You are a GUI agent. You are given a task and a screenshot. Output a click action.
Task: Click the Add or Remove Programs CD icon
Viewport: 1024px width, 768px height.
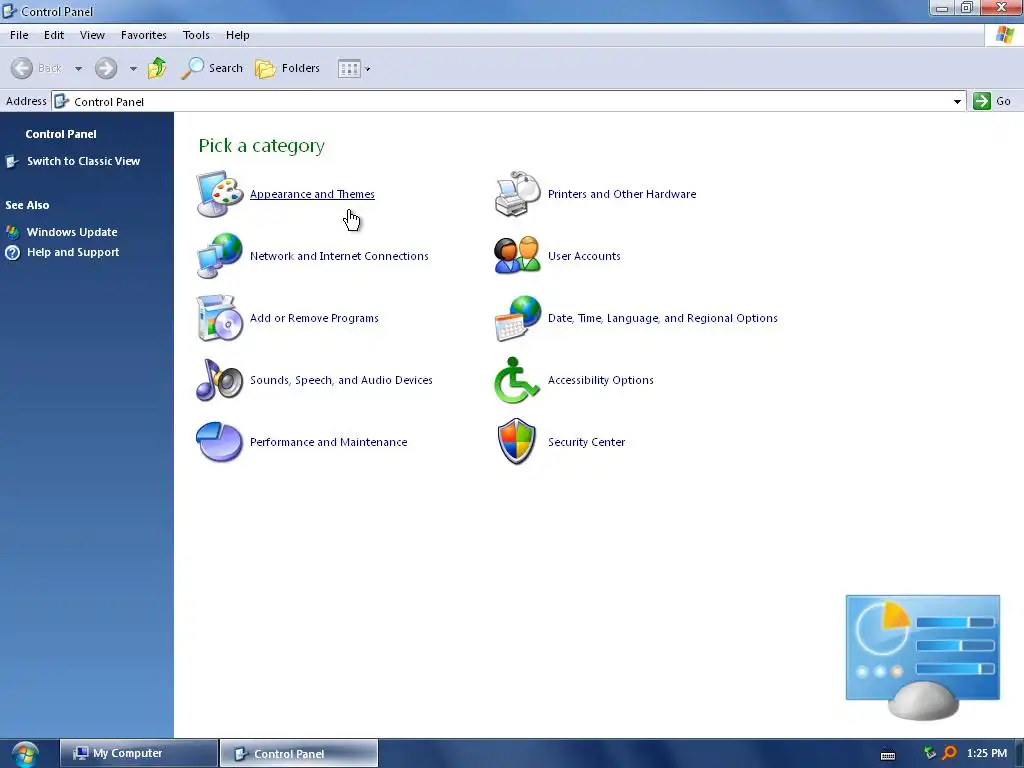[x=219, y=317]
